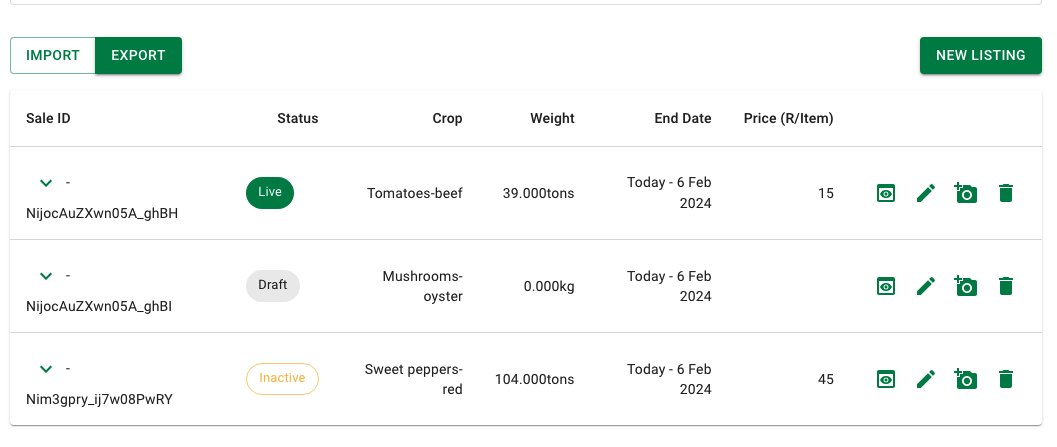Click the Import button
The width and height of the screenshot is (1057, 447).
click(x=53, y=55)
